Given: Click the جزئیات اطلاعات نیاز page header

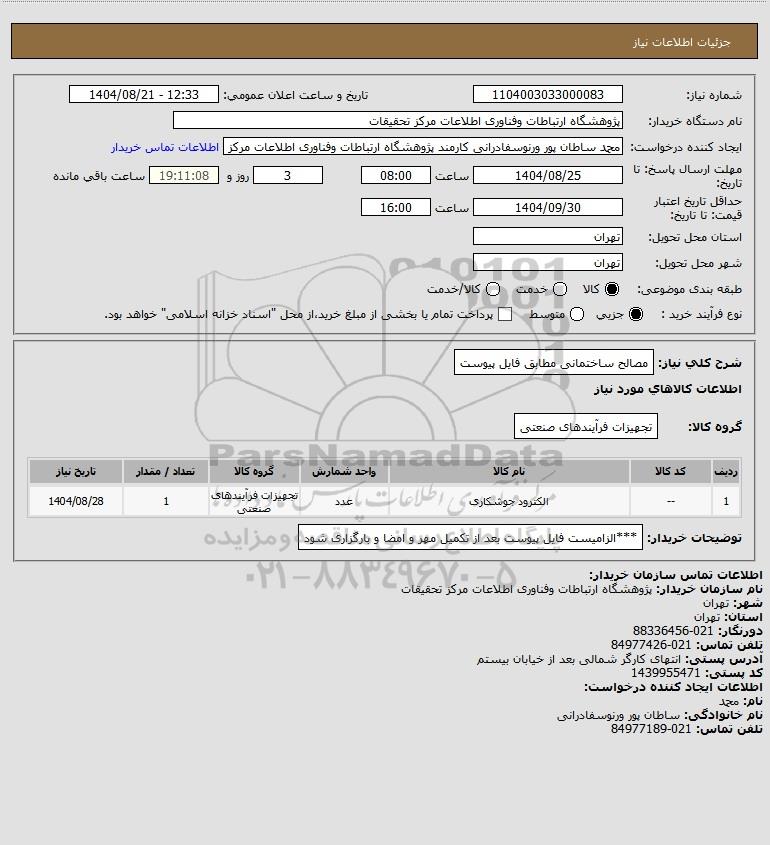Looking at the screenshot, I should 682,42.
